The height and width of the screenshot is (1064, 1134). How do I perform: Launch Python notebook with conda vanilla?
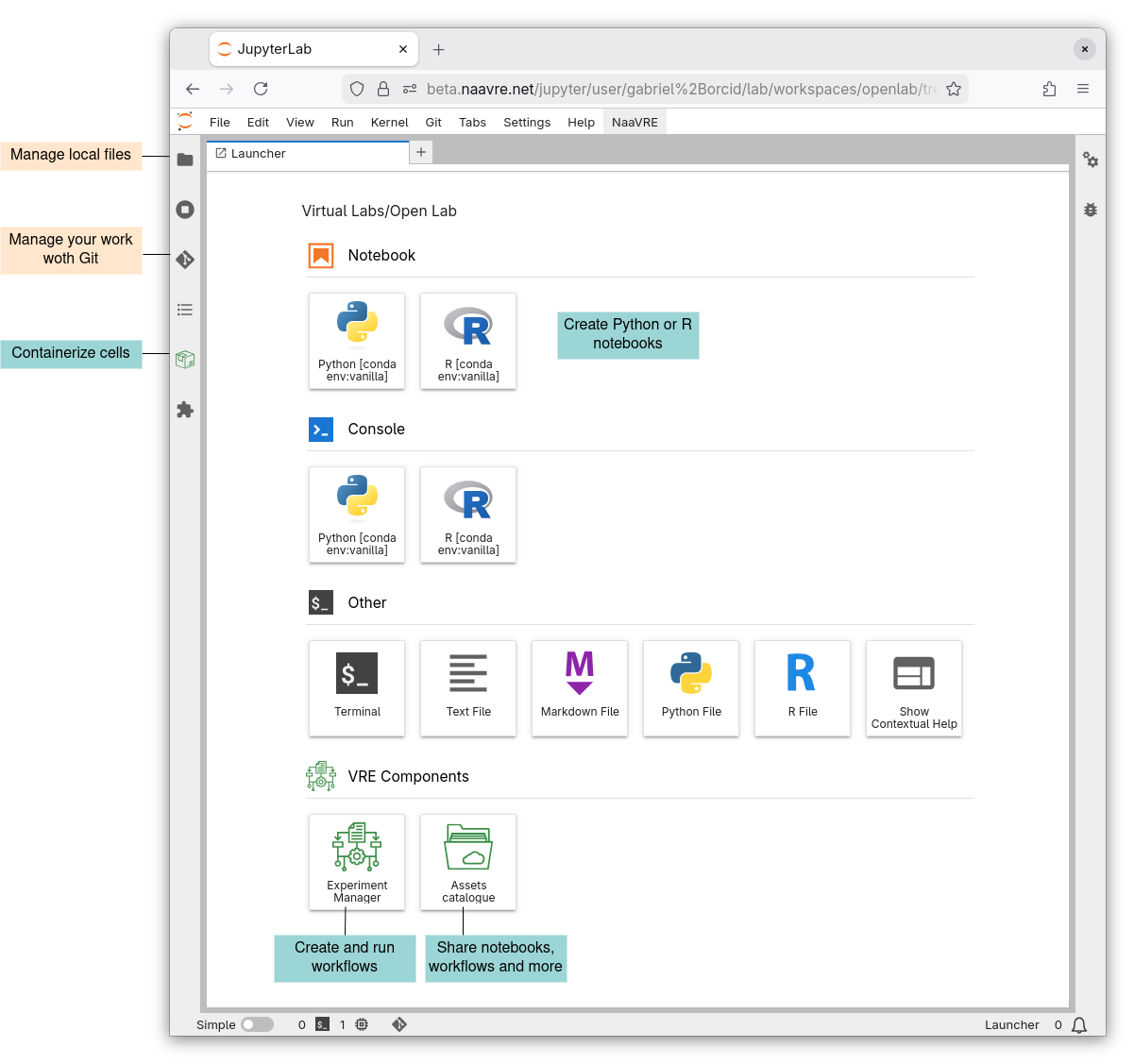click(357, 341)
